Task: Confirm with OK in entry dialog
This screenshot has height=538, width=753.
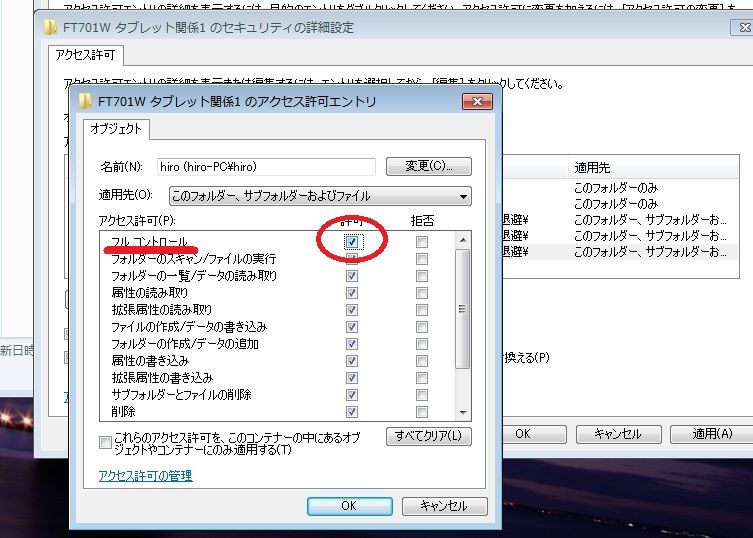Action: click(348, 506)
